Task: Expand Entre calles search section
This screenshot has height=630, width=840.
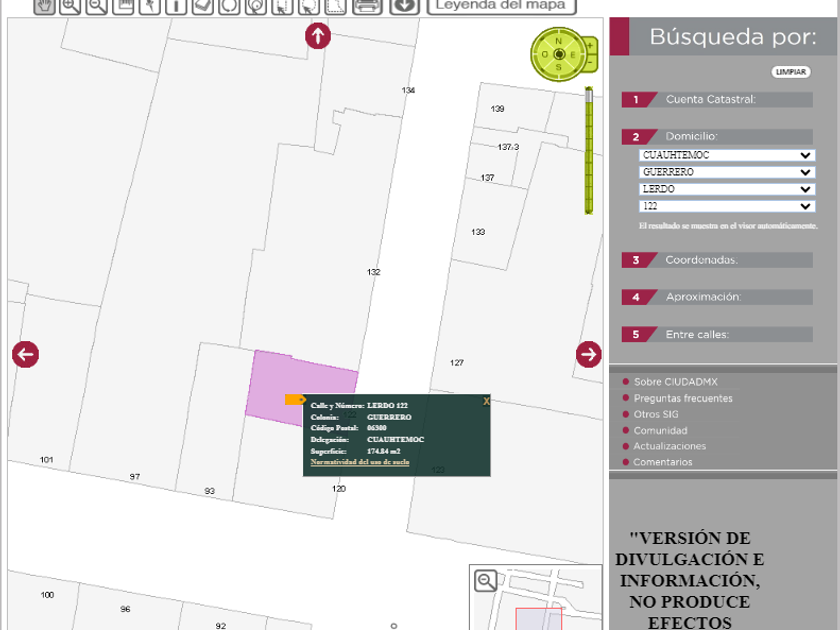Action: click(717, 334)
